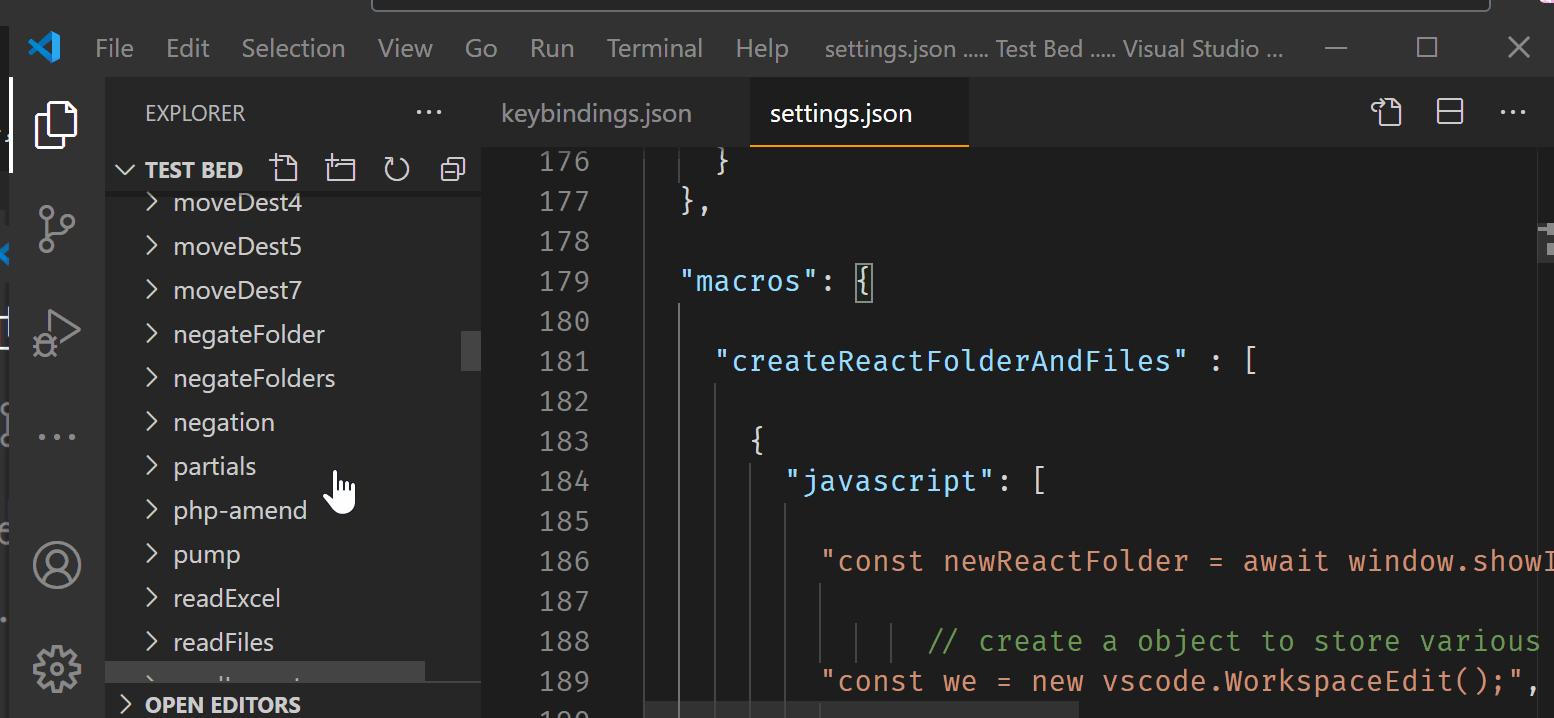1554x718 pixels.
Task: Click the Explorer tree scrollbar thumb
Action: coord(471,351)
